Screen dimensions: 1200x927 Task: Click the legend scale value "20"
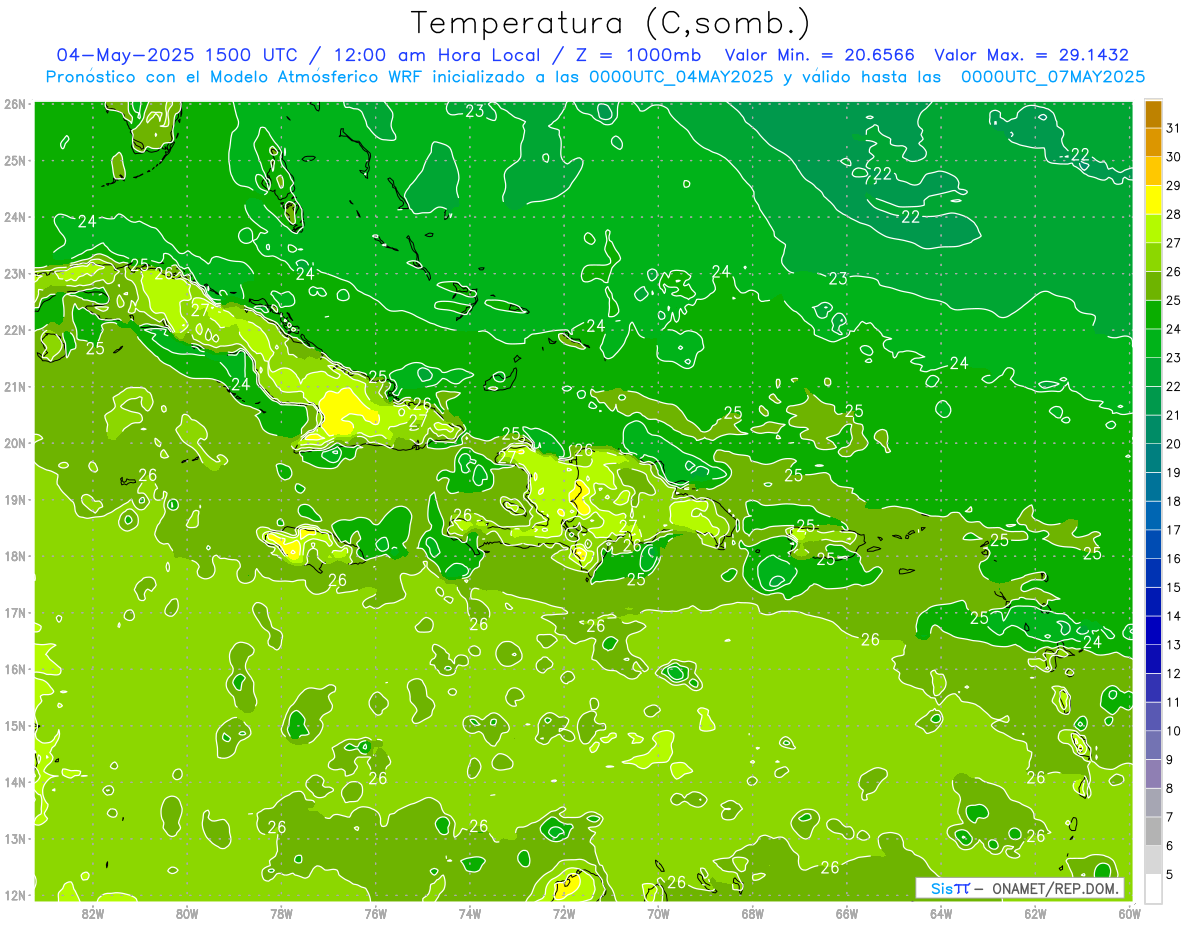[x=1173, y=444]
